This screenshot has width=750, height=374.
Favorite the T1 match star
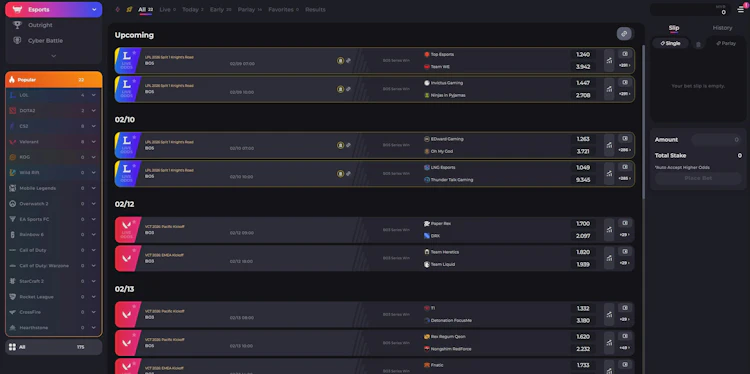134,306
